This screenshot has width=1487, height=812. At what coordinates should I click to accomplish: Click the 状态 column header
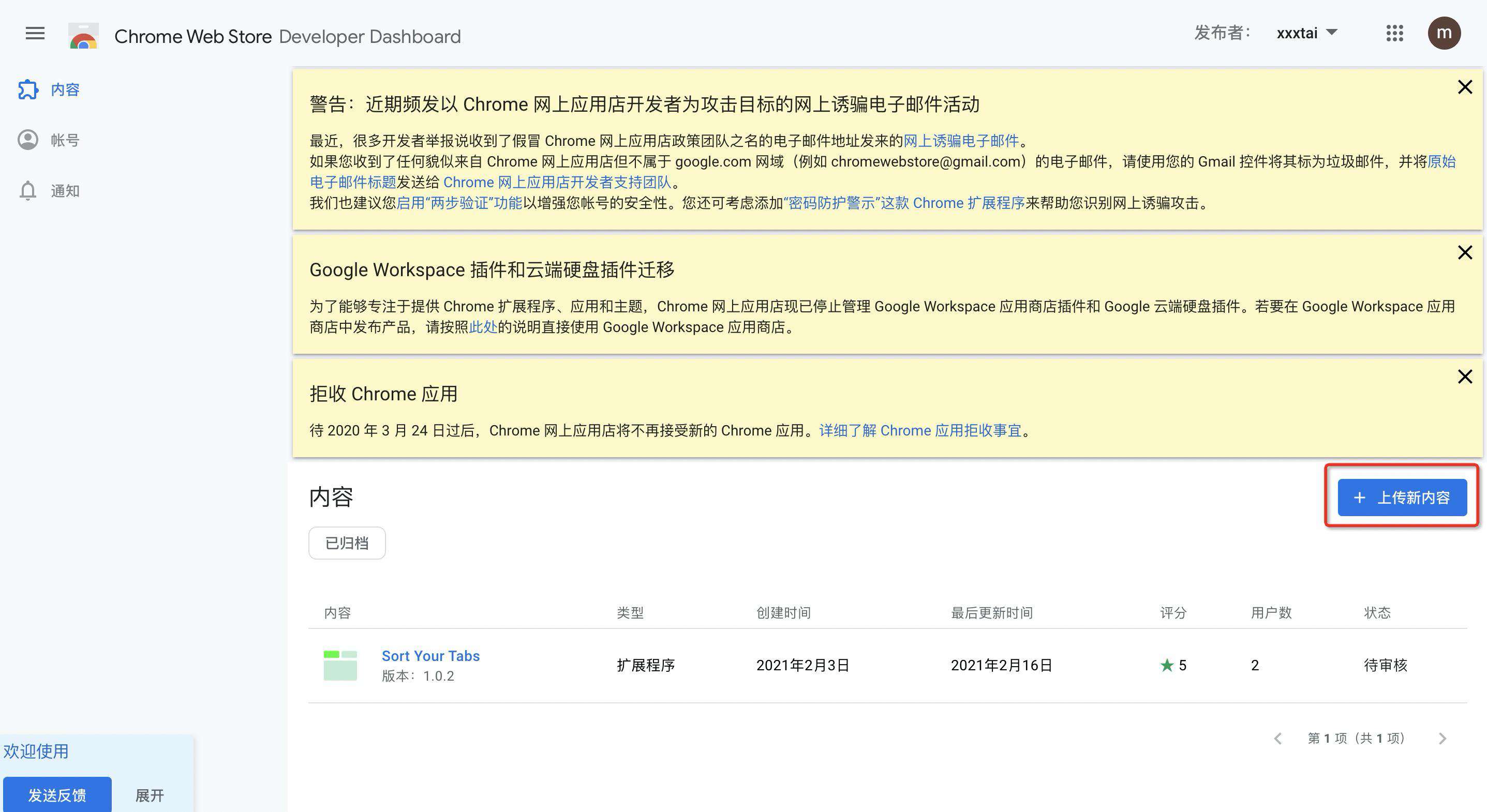[x=1377, y=613]
